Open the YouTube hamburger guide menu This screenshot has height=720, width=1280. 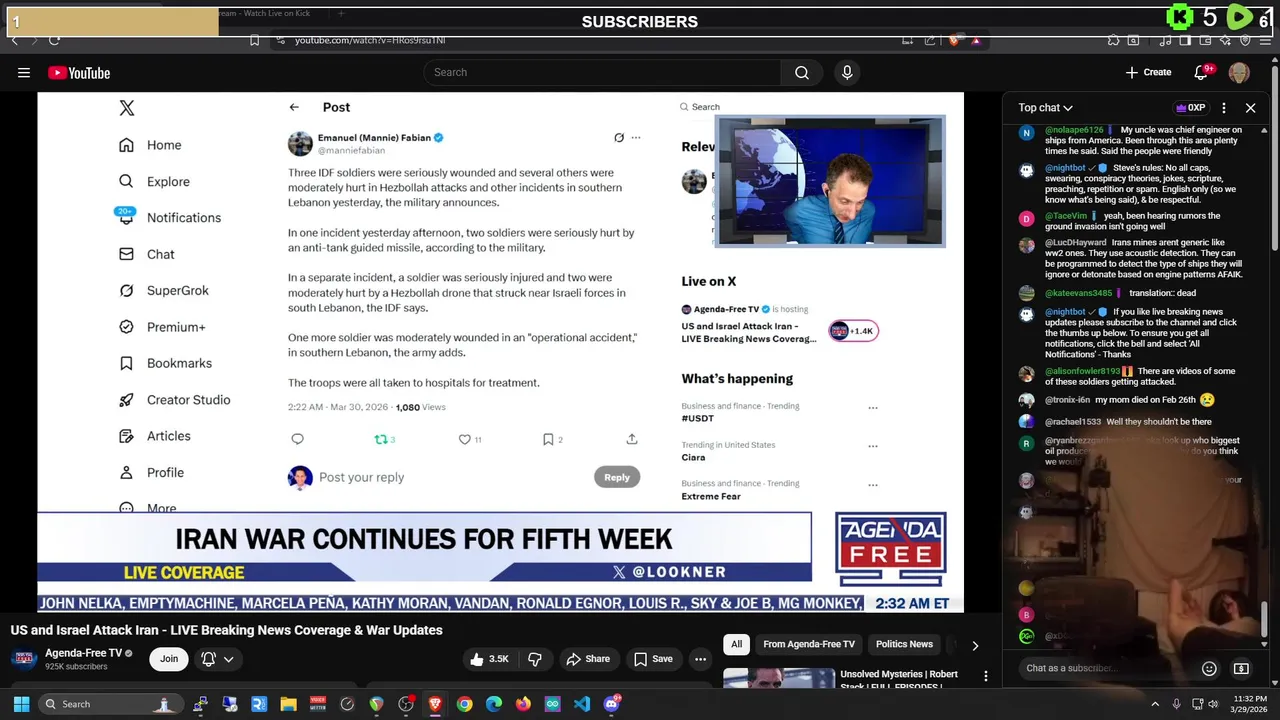coord(24,72)
